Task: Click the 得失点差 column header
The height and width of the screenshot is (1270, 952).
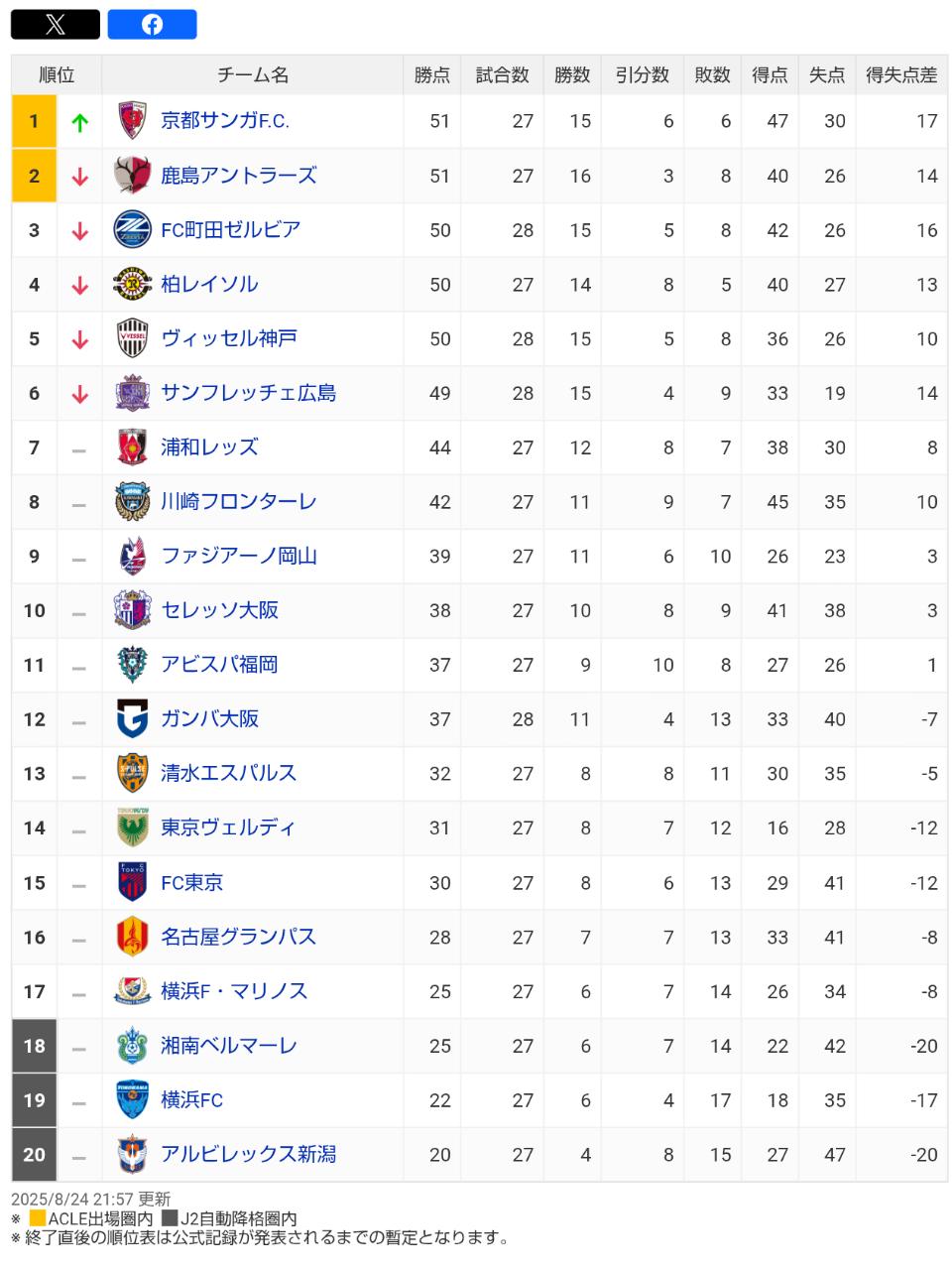Action: tap(900, 75)
